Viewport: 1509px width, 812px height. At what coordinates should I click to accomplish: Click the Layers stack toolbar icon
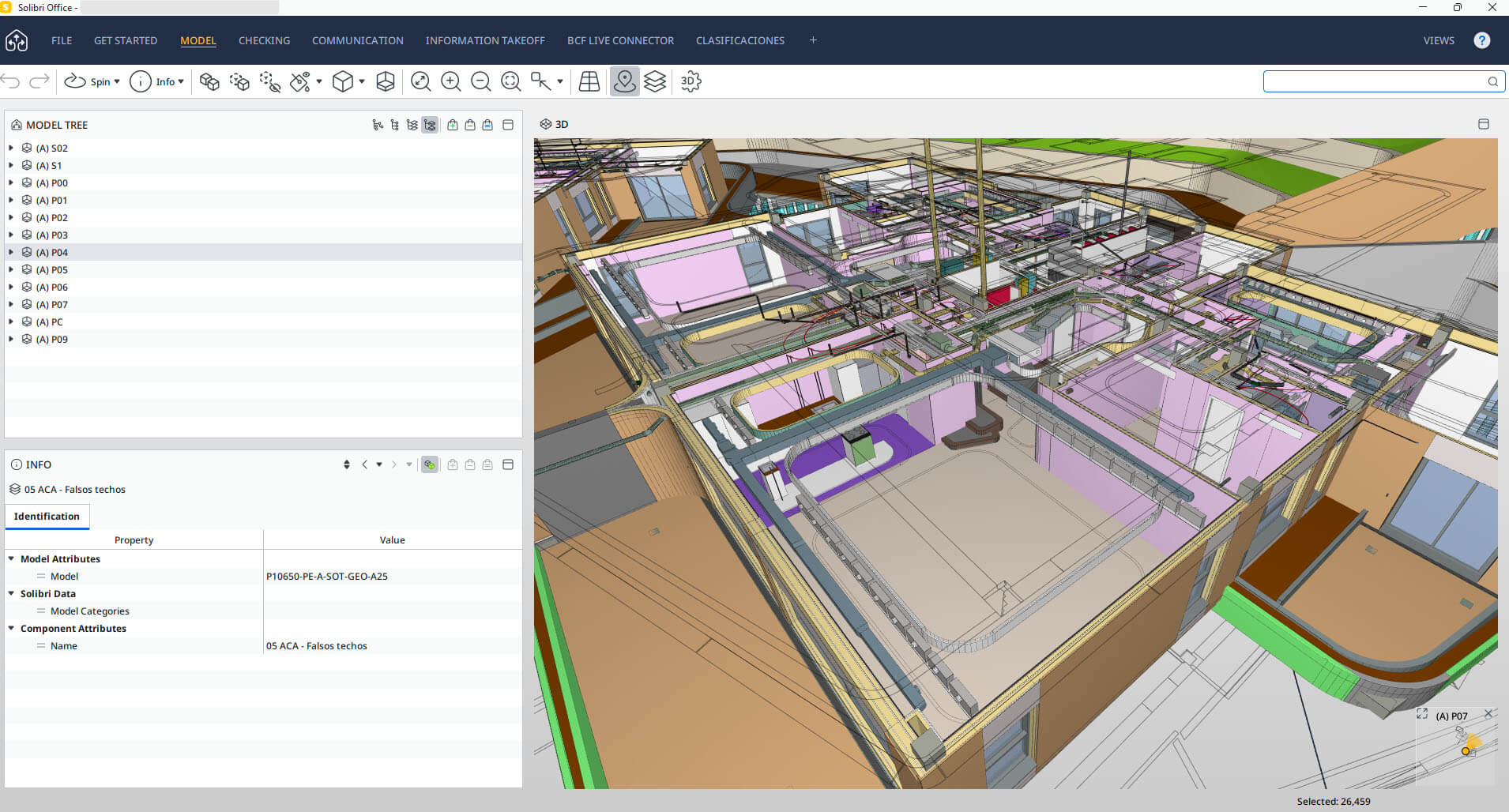pyautogui.click(x=655, y=81)
